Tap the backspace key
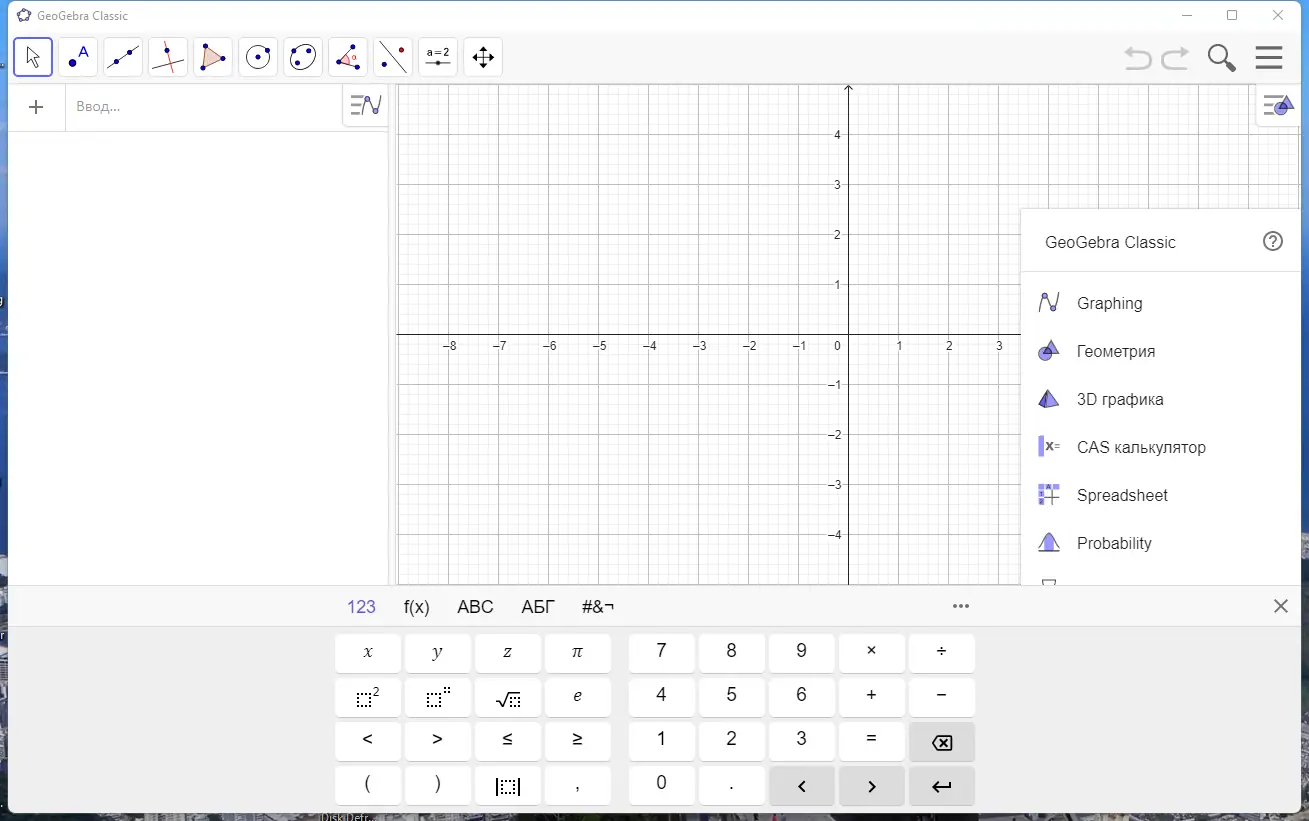1309x821 pixels. (941, 741)
